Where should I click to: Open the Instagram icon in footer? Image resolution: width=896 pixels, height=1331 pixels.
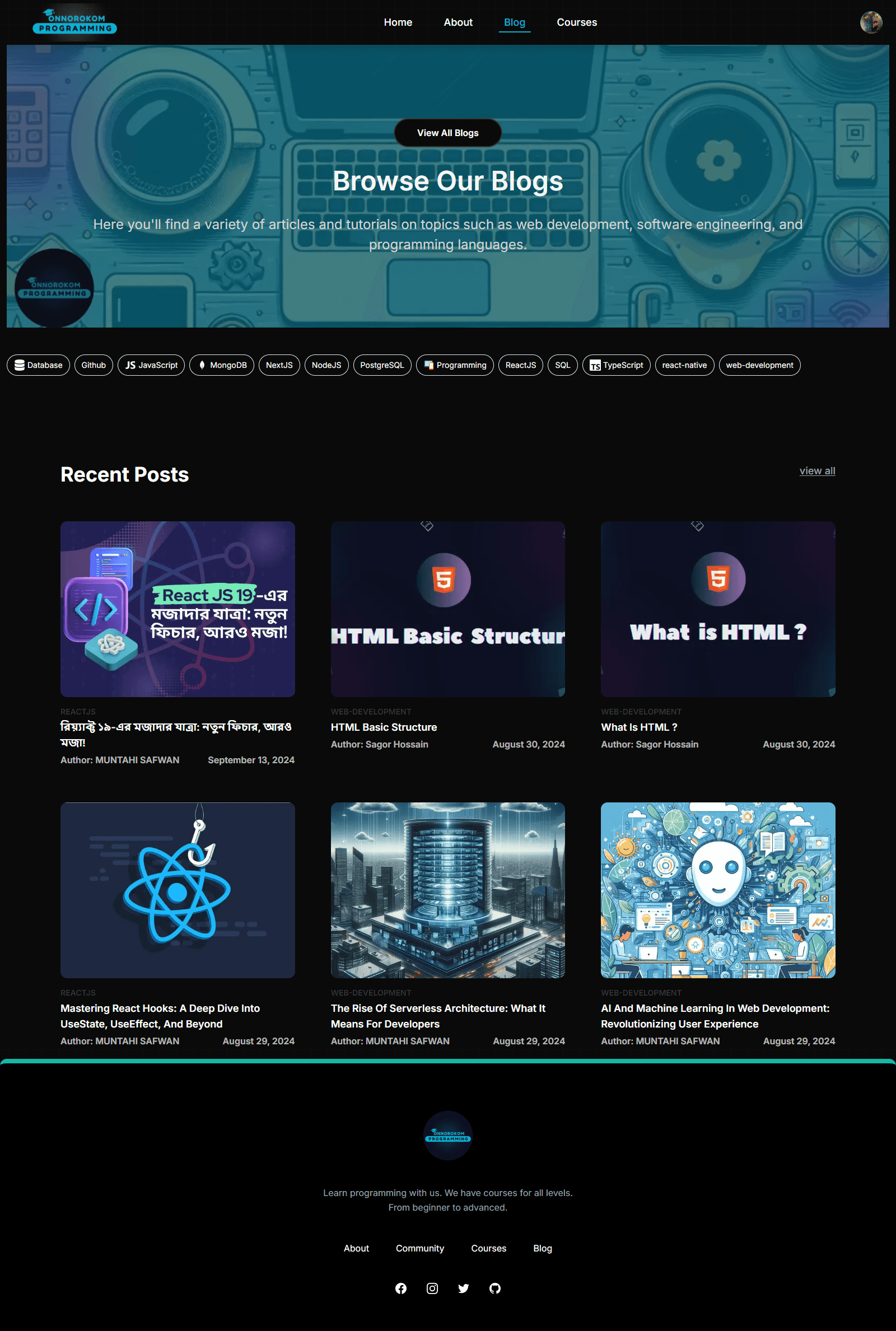(432, 1288)
